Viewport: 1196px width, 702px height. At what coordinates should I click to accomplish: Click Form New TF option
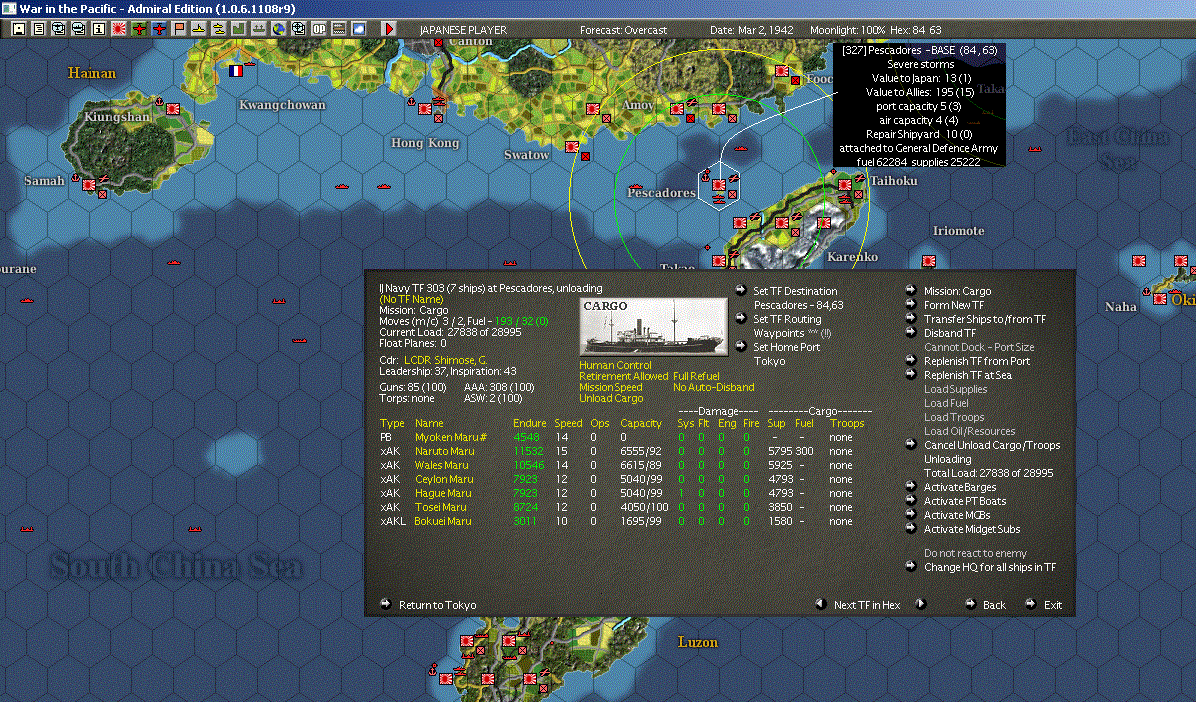tap(953, 305)
